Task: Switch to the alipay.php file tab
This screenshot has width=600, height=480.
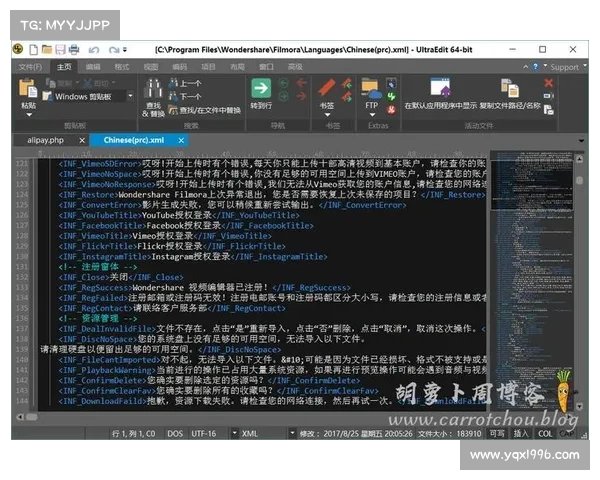Action: pos(45,140)
